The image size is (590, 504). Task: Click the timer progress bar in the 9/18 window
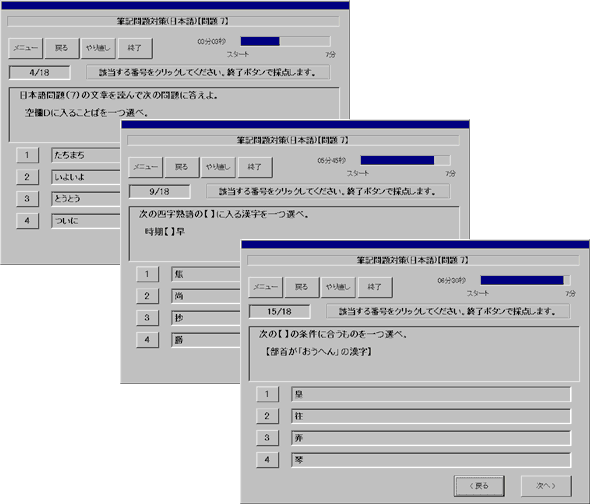point(405,161)
